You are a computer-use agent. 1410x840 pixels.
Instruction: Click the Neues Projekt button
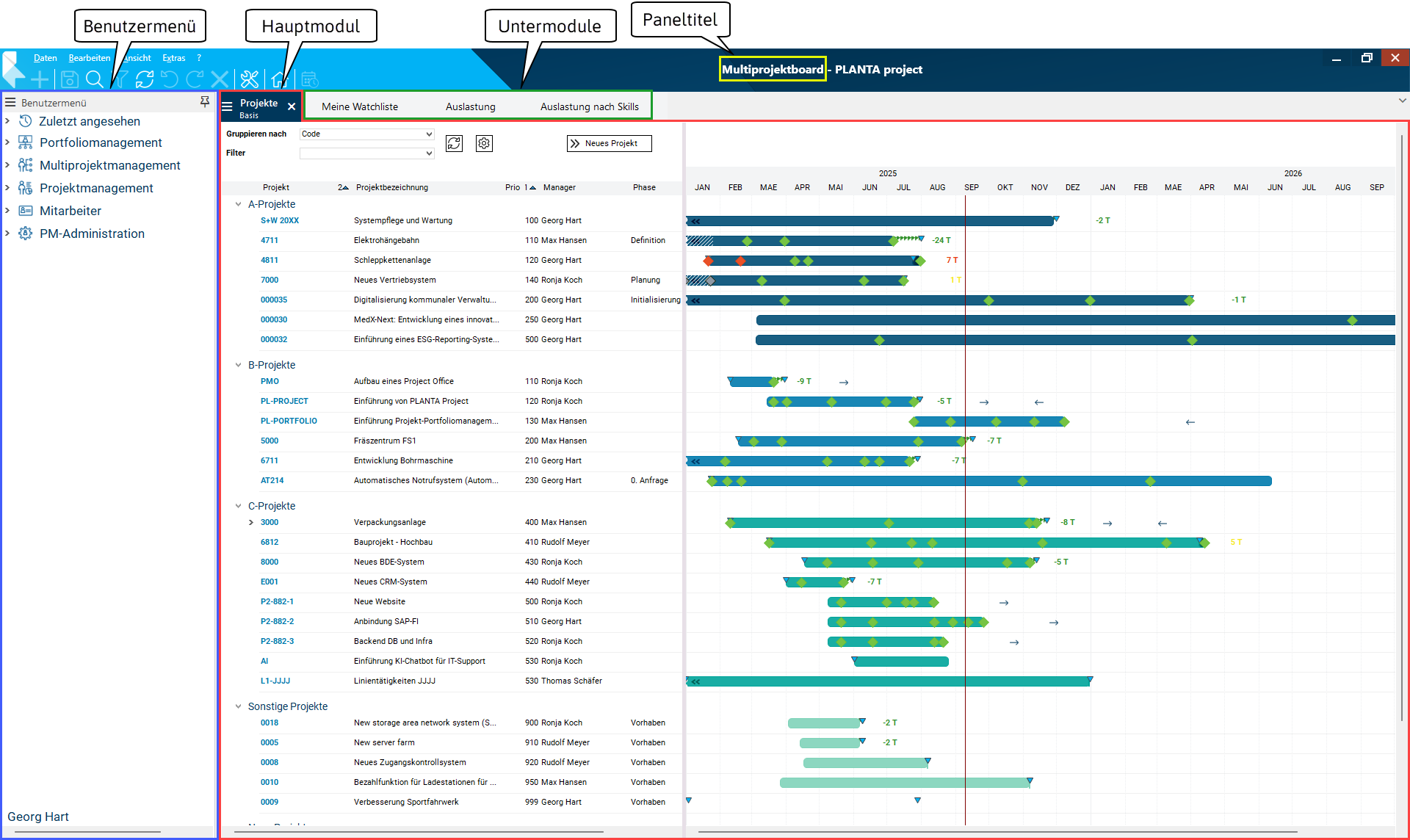[609, 143]
